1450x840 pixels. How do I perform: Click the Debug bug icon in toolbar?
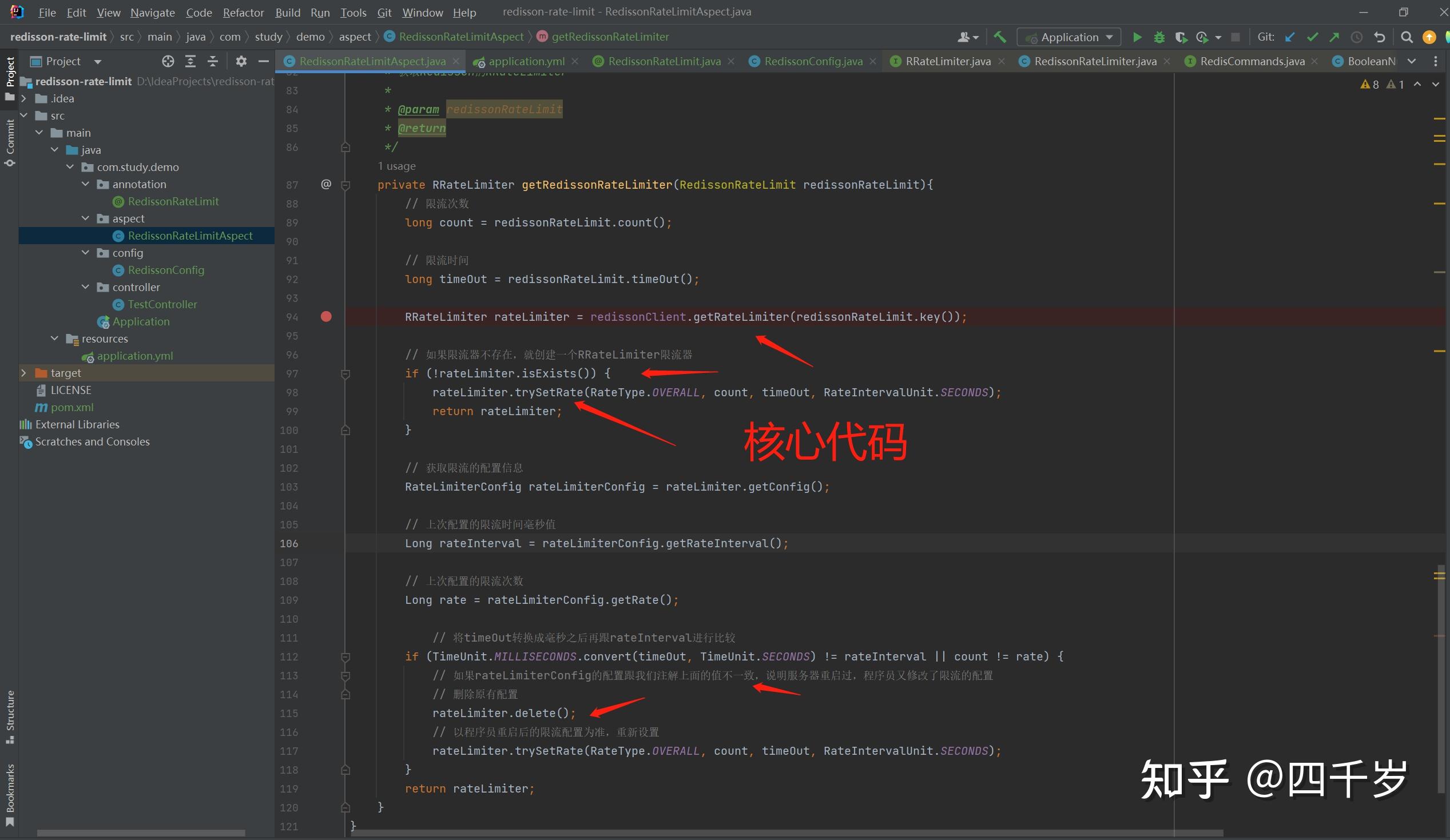[x=1159, y=37]
